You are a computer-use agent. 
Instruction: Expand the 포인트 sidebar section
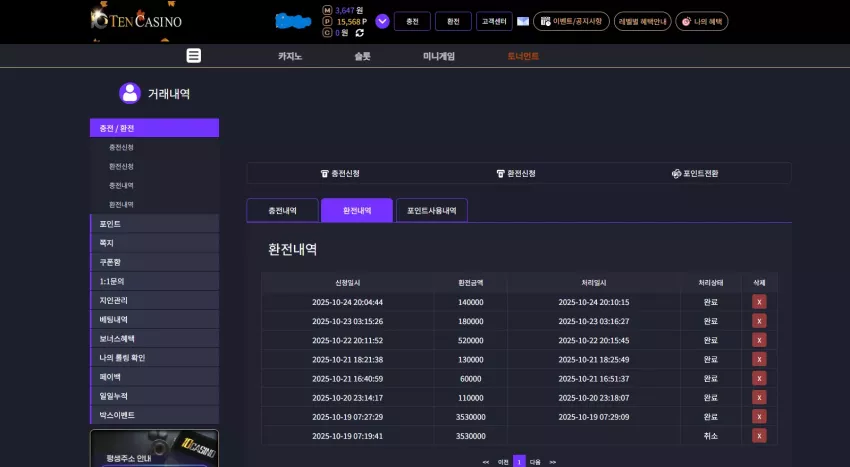(x=154, y=223)
